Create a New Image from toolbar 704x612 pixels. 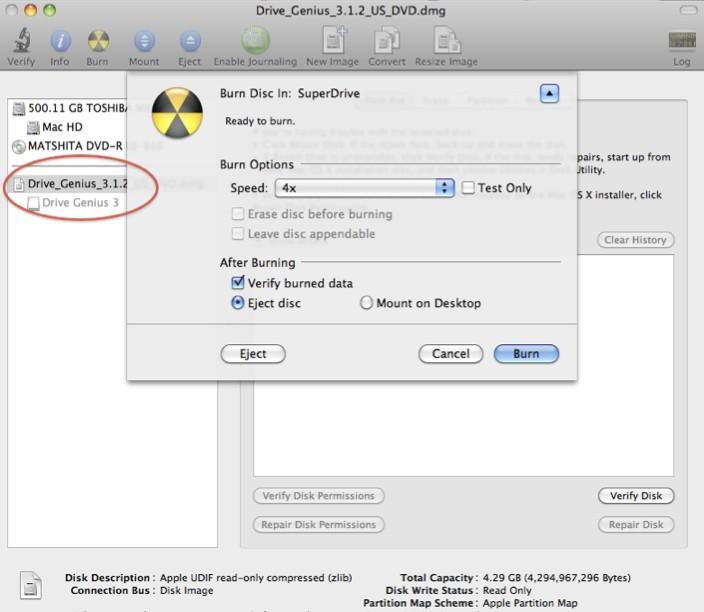pyautogui.click(x=334, y=40)
